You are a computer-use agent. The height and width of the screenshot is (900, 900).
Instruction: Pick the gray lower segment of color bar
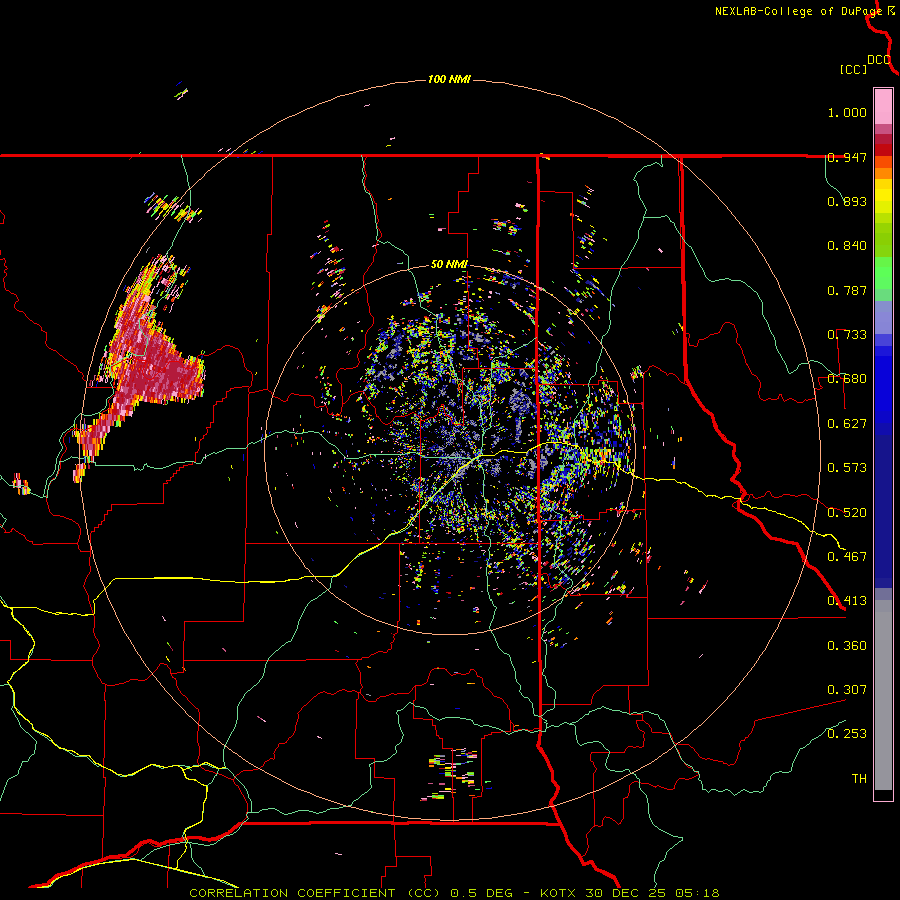pyautogui.click(x=883, y=695)
